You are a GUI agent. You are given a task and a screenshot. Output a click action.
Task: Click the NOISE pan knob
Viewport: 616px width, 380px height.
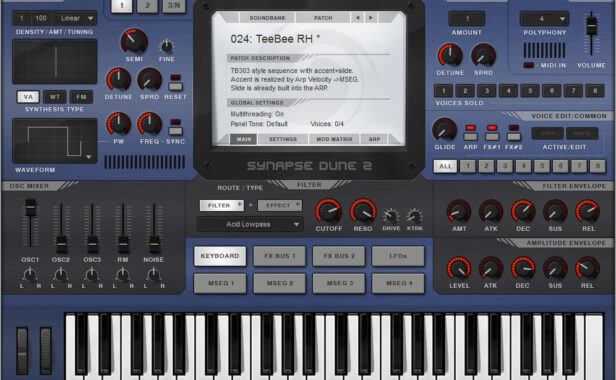pos(154,275)
